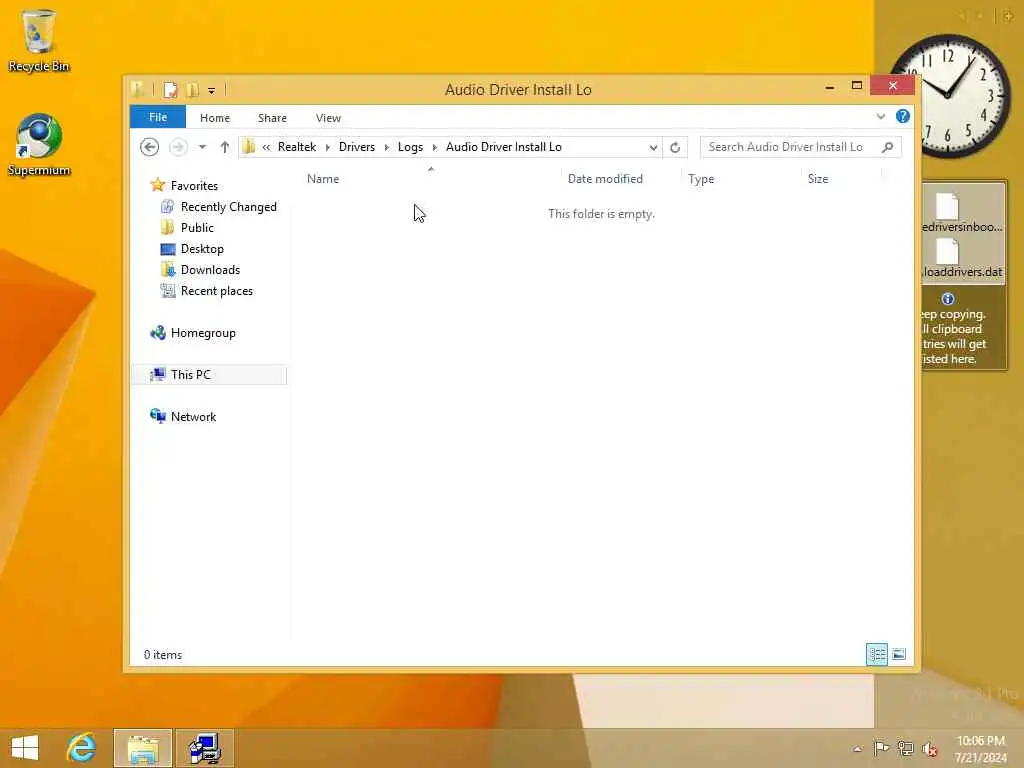The height and width of the screenshot is (768, 1024).
Task: Show hidden system tray icons
Action: pyautogui.click(x=857, y=749)
